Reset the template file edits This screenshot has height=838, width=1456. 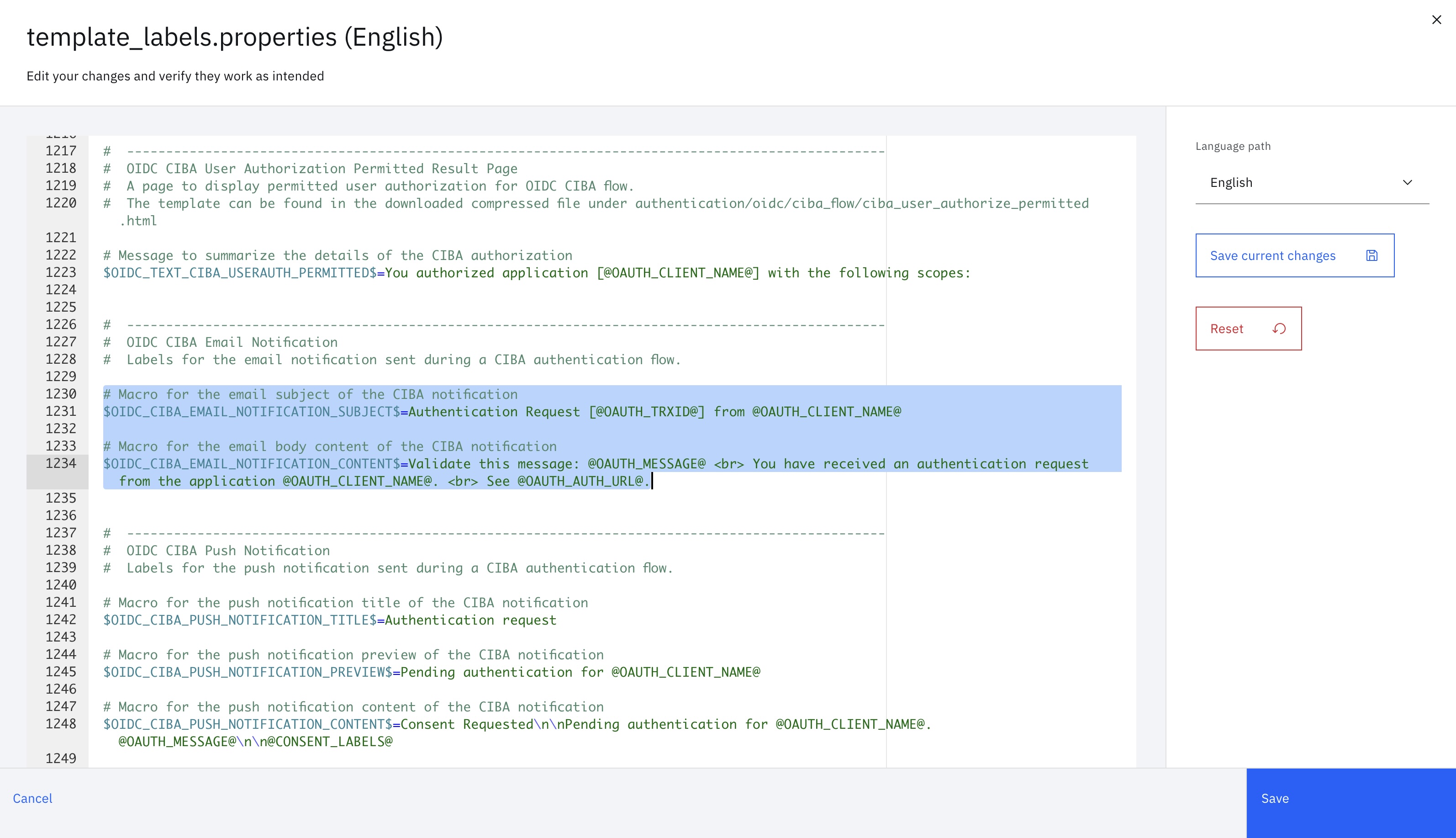click(1248, 329)
